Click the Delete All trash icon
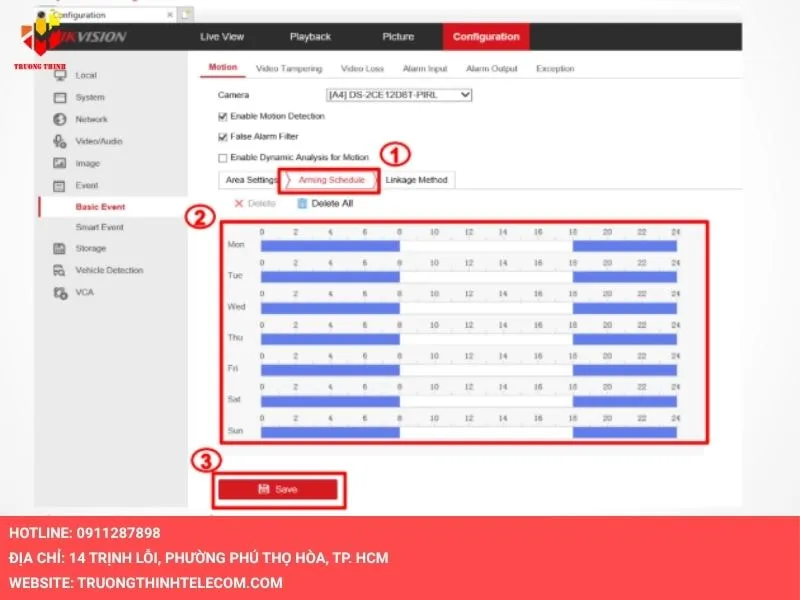The image size is (800, 600). pos(302,203)
